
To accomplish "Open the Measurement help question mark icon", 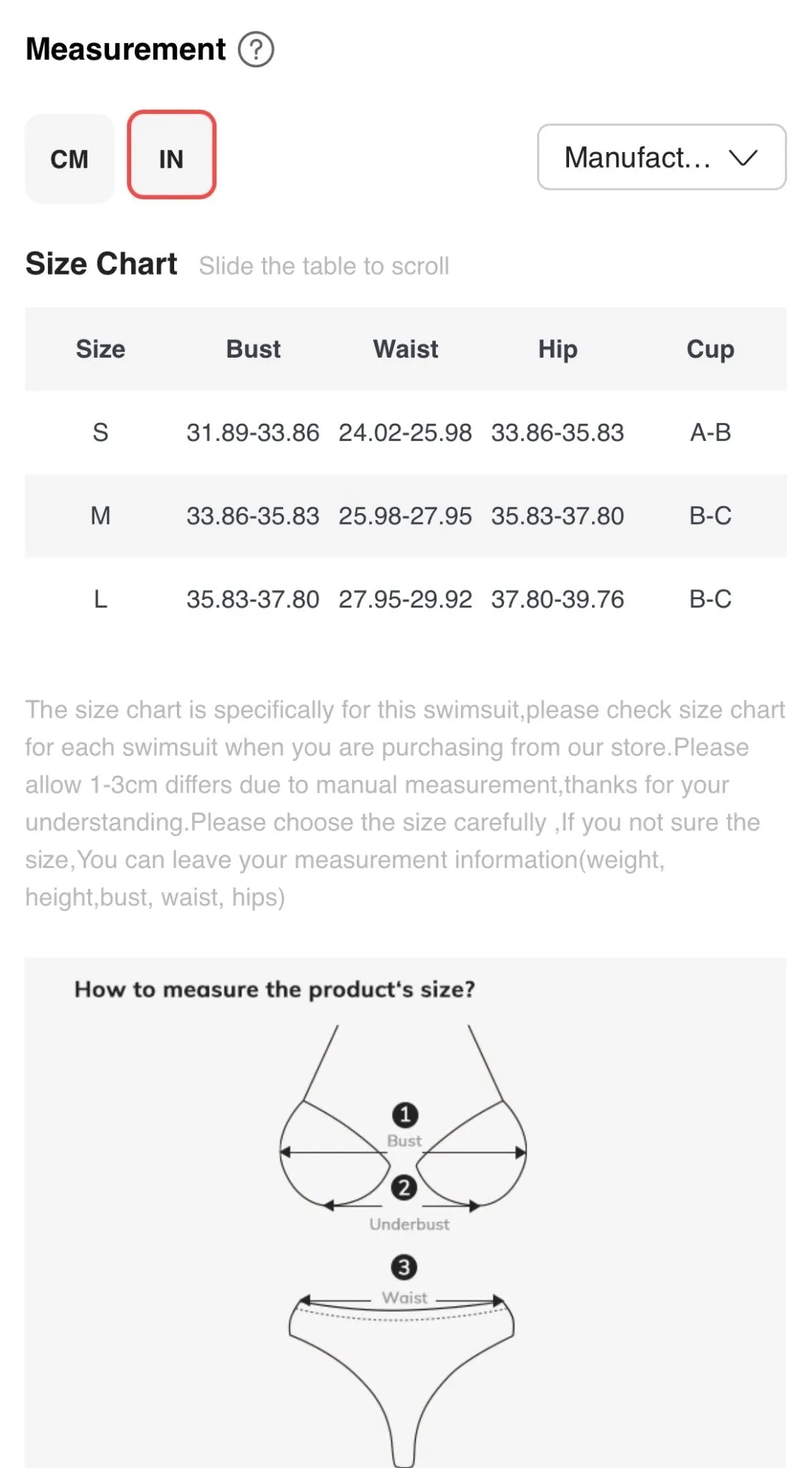I will pos(256,49).
